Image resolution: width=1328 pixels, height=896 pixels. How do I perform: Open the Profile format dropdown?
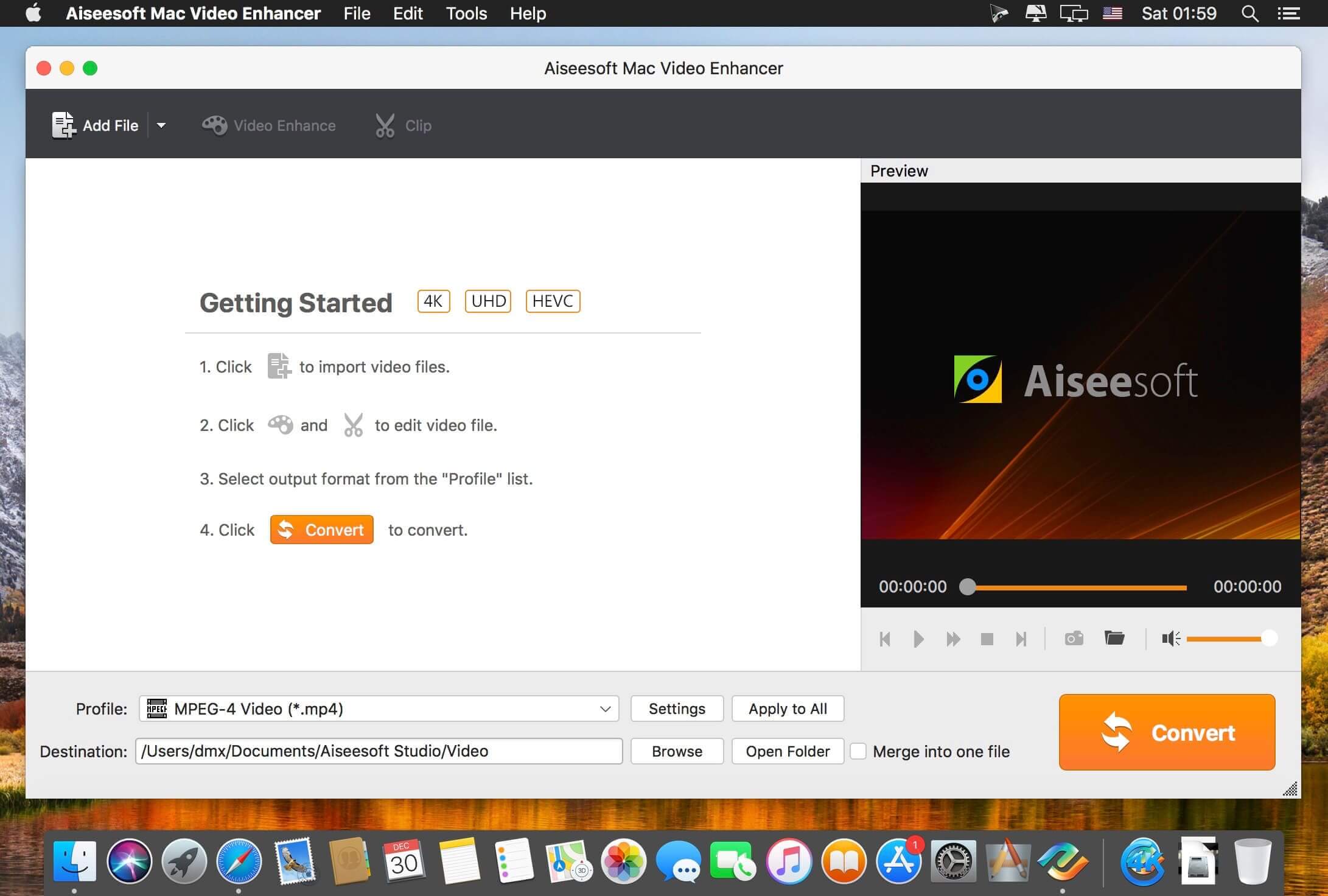click(379, 709)
